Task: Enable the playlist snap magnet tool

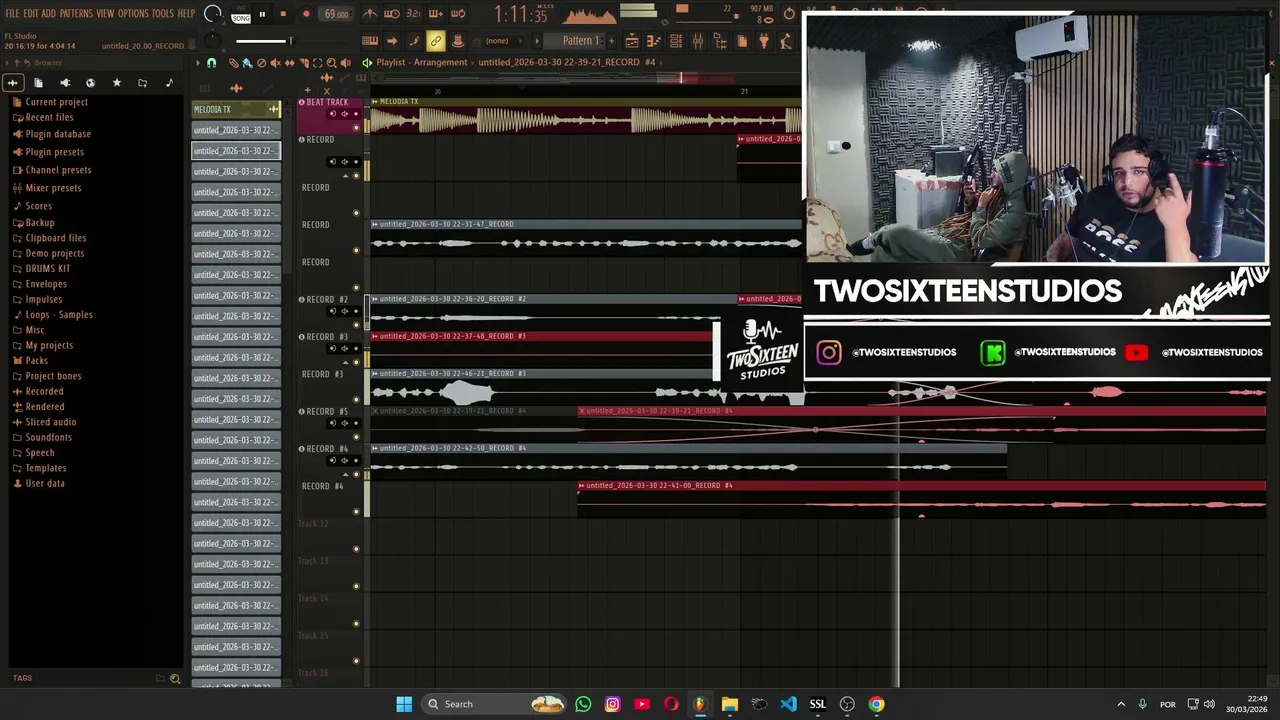Action: coord(211,62)
